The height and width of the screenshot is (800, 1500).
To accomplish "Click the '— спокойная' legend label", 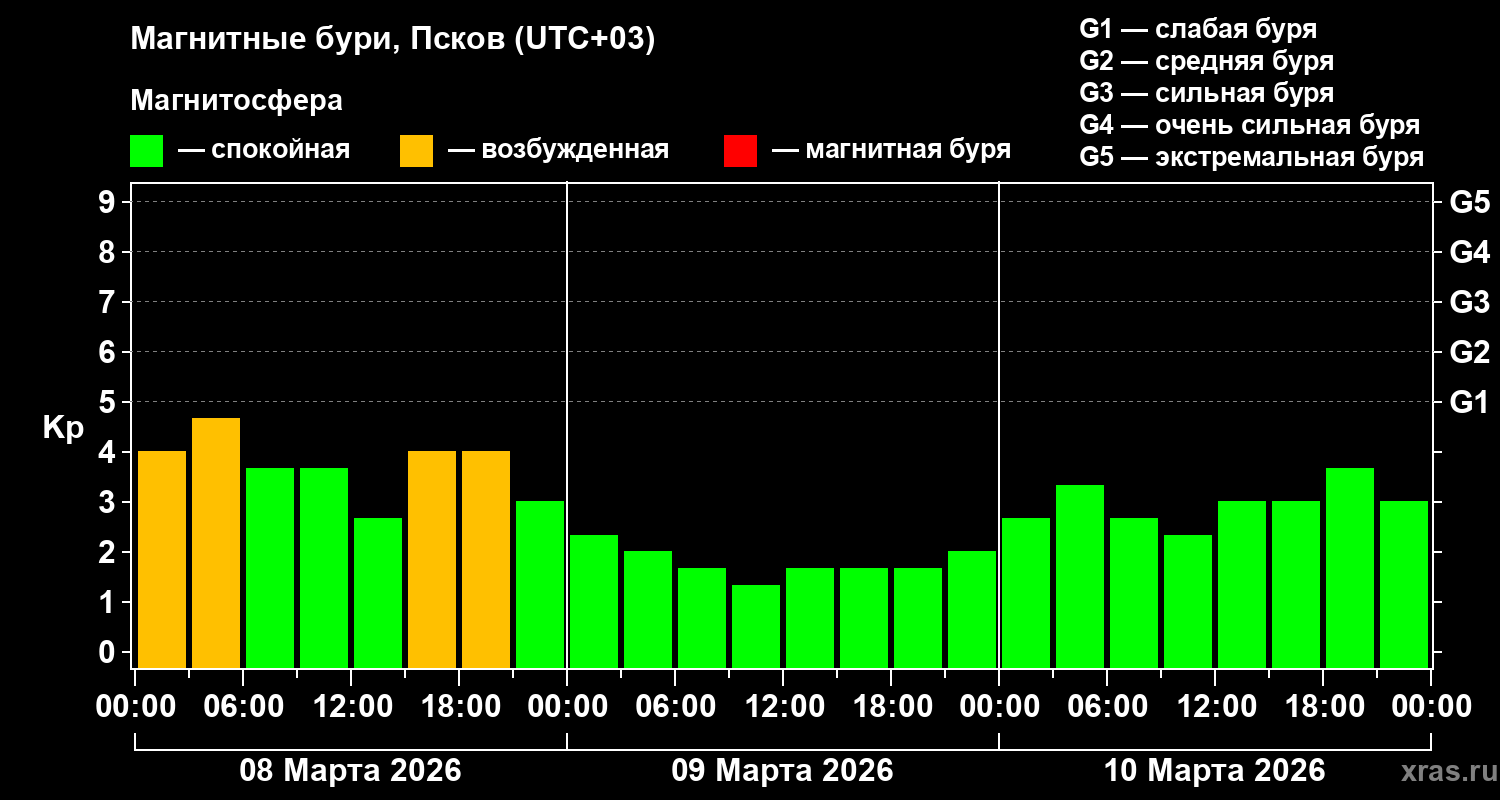I will (x=264, y=150).
